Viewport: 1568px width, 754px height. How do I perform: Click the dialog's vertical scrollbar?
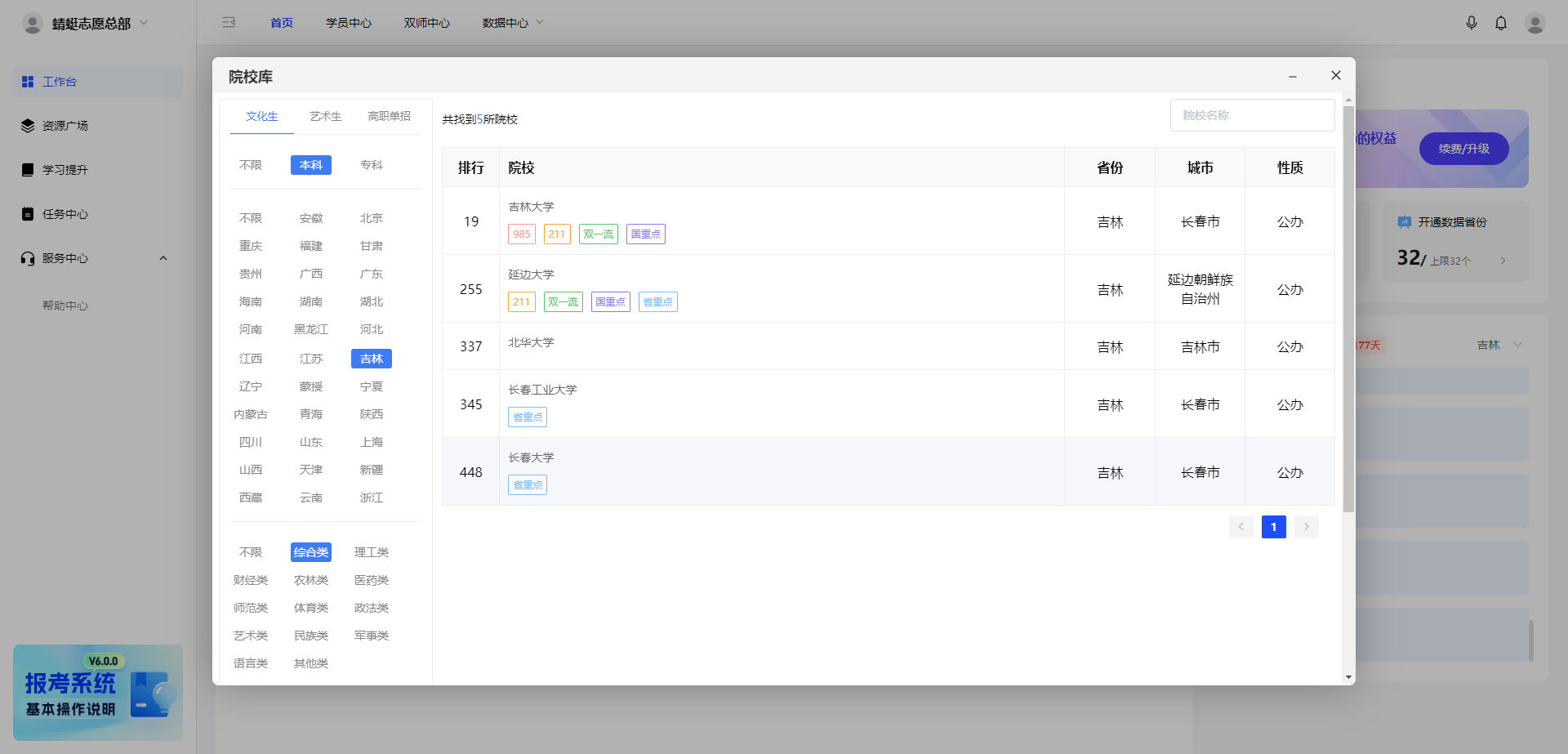coord(1348,309)
